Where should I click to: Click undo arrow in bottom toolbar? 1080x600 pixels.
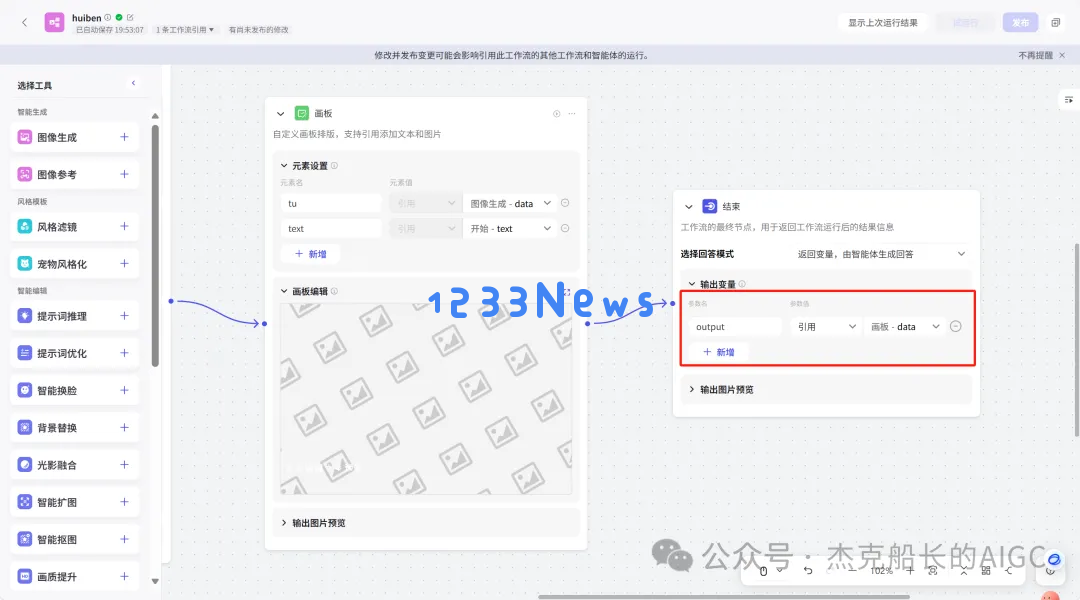point(808,570)
